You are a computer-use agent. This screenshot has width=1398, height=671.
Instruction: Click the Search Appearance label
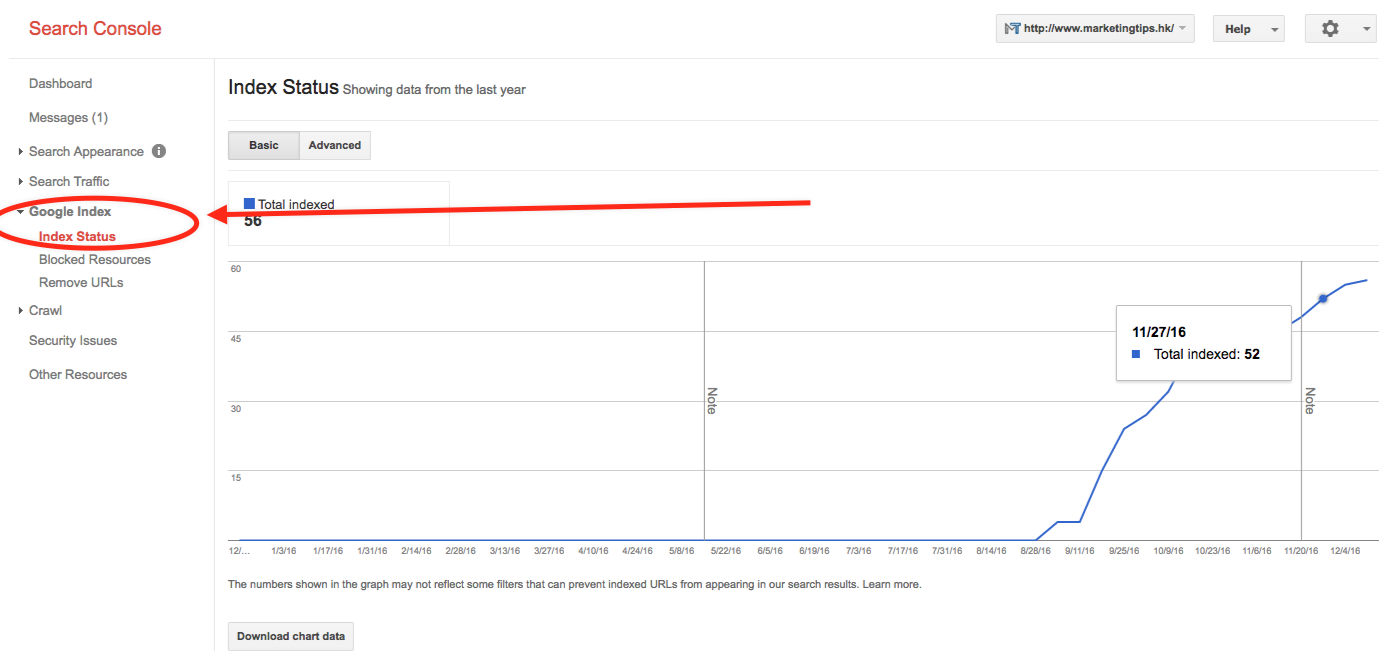coord(86,152)
